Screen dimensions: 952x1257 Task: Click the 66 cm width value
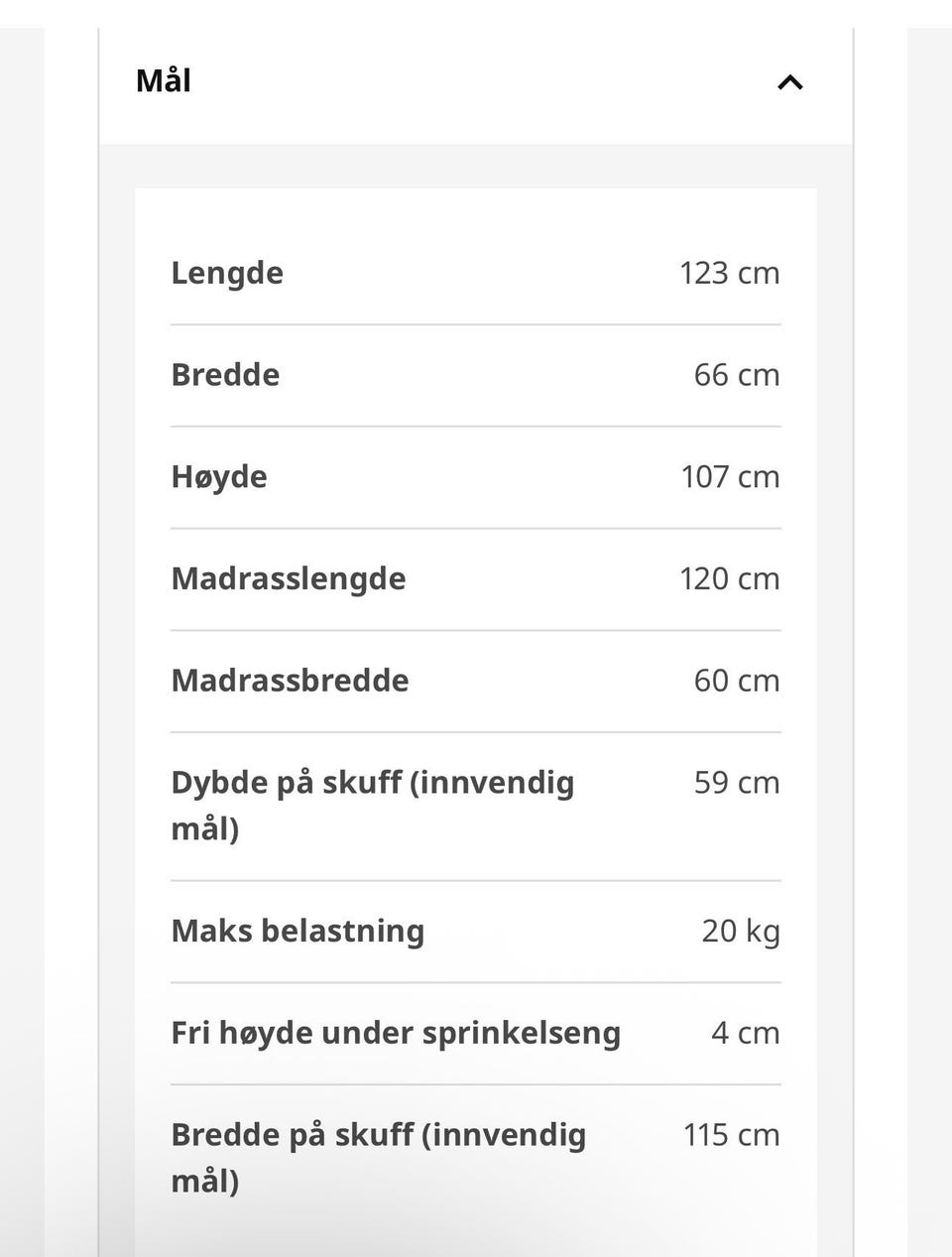pyautogui.click(x=737, y=375)
